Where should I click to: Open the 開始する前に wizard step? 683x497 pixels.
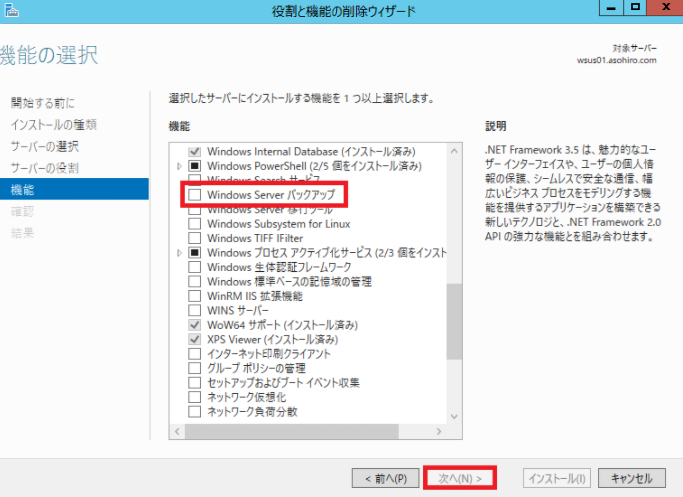[x=43, y=103]
